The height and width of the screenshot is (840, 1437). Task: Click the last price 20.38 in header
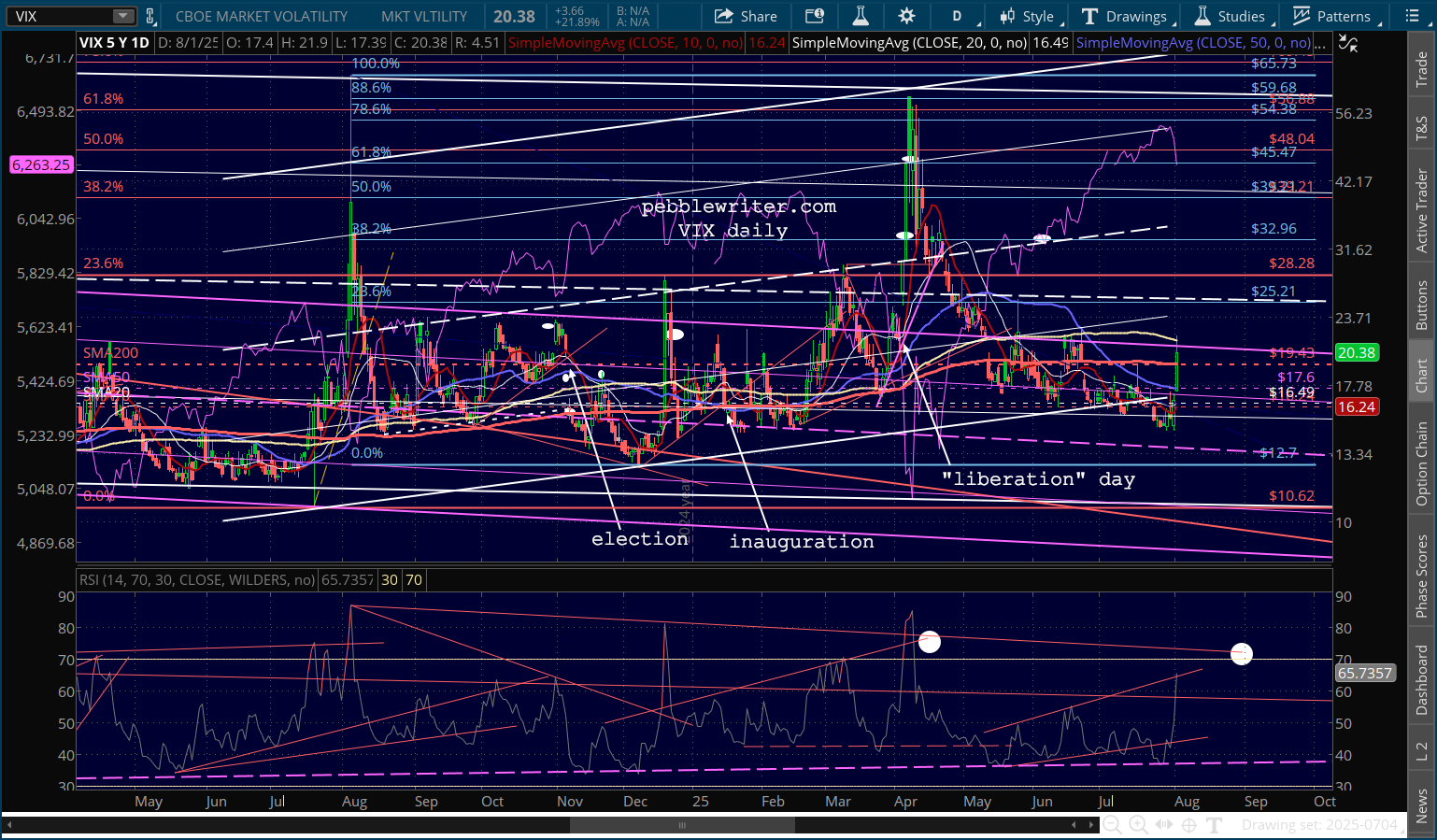point(515,16)
